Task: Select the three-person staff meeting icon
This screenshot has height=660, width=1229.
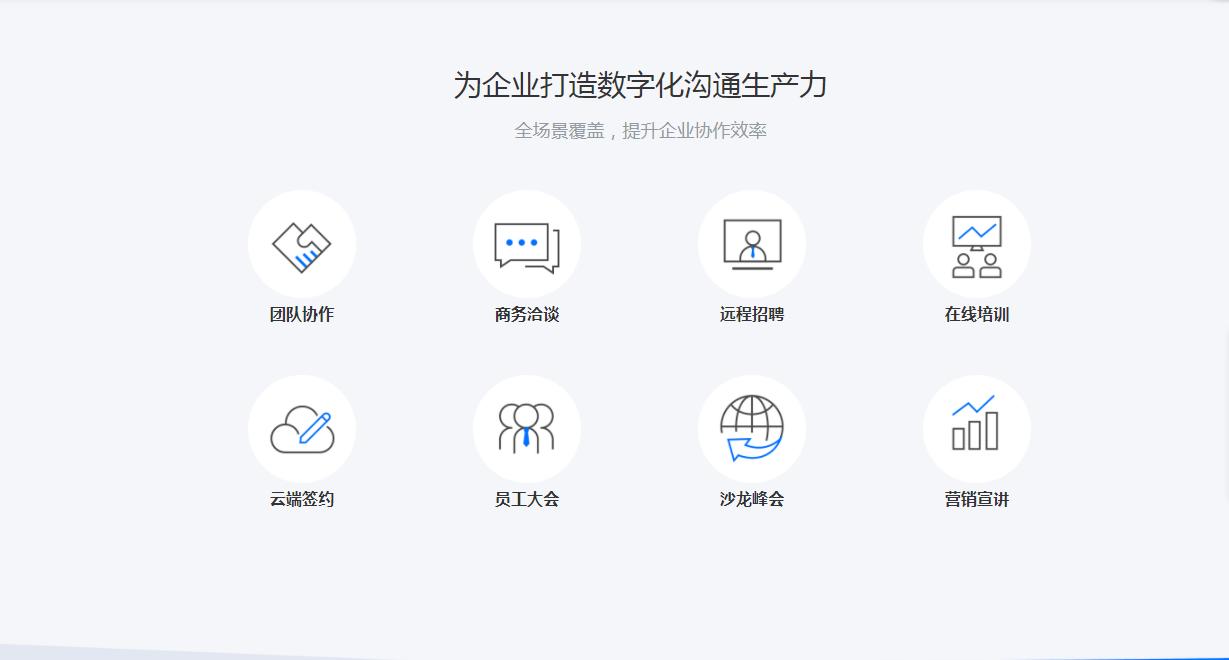Action: pos(527,429)
